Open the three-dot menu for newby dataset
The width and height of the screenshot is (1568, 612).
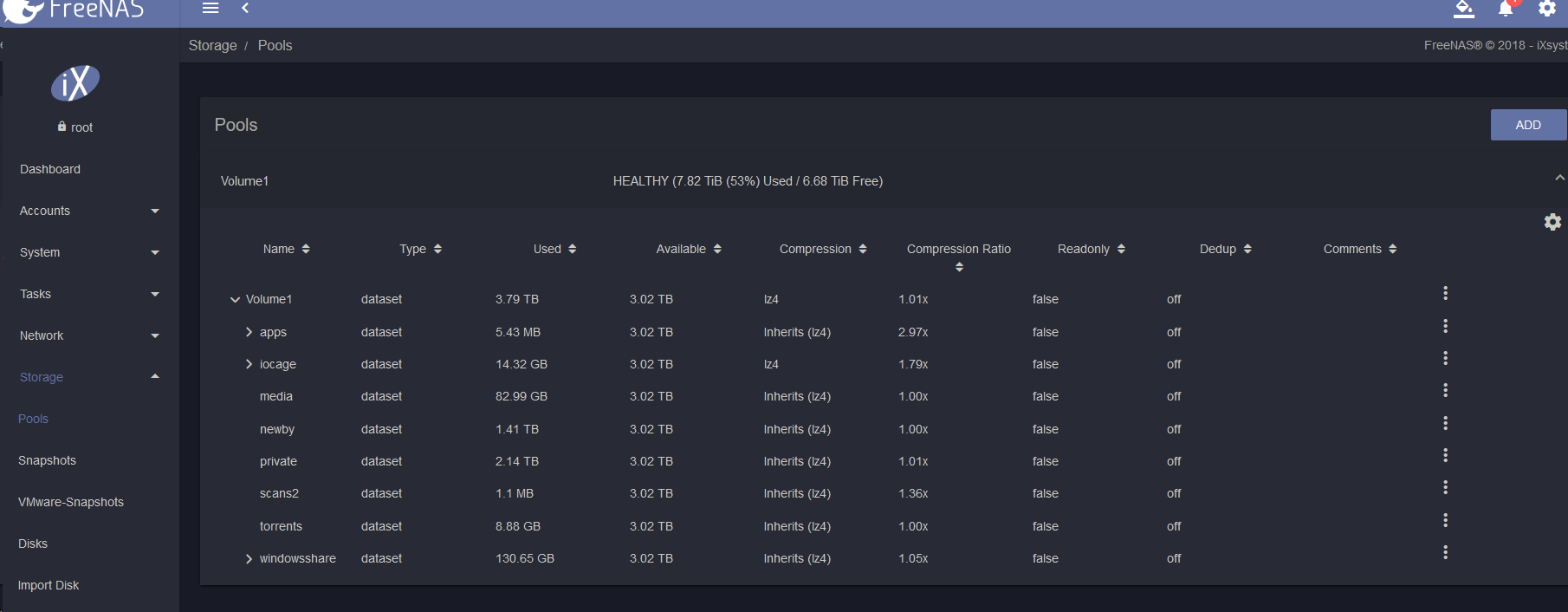[x=1445, y=423]
